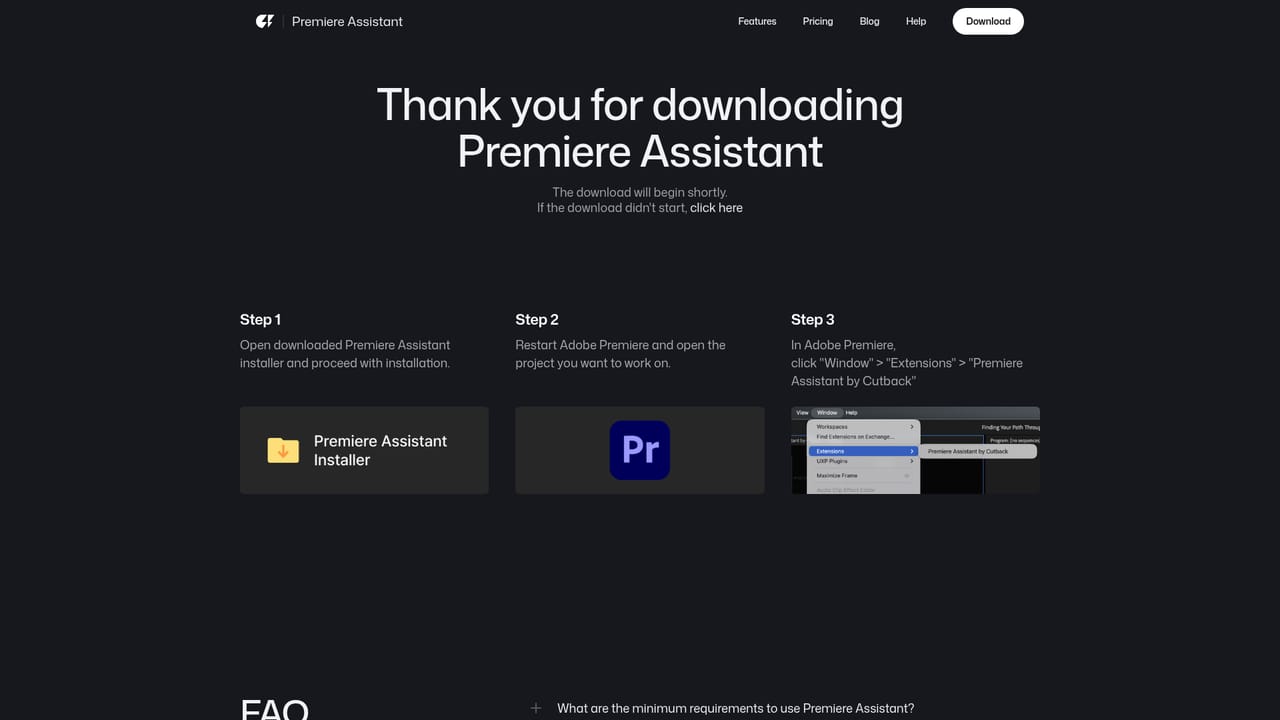Open the Step 3 Premiere menu screenshot
The width and height of the screenshot is (1280, 720).
tap(915, 450)
